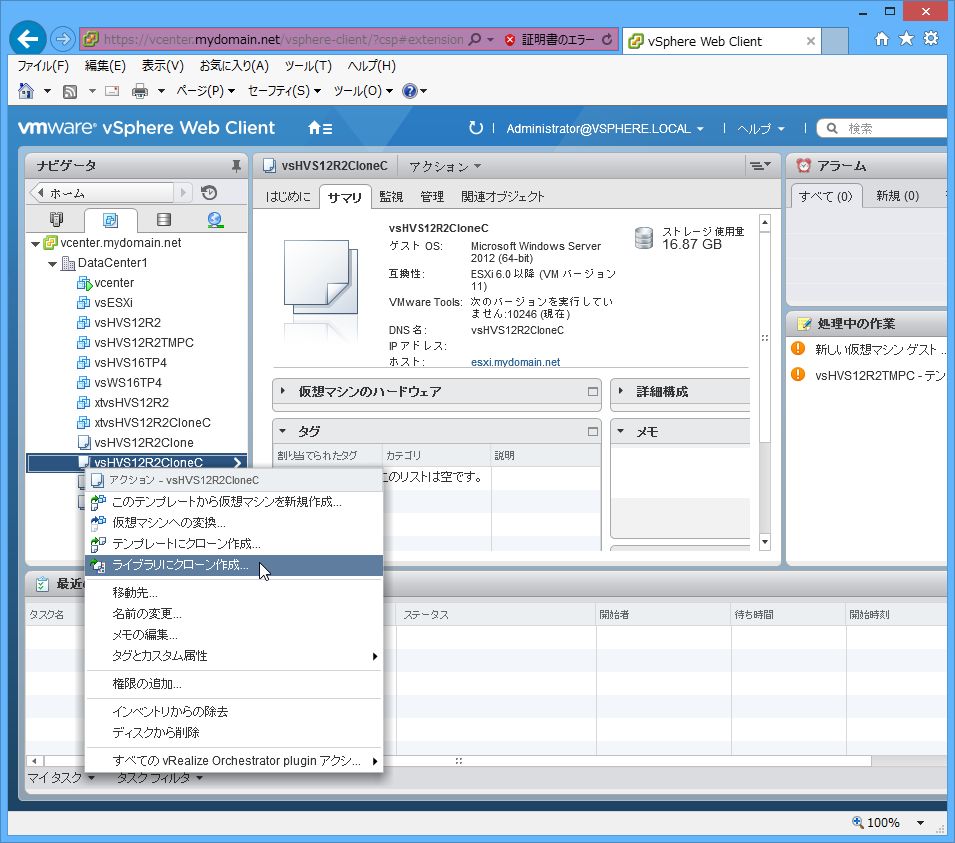Viewport: 955px width, 843px height.
Task: Open the お気に入り(A) browser menu
Action: pos(234,66)
